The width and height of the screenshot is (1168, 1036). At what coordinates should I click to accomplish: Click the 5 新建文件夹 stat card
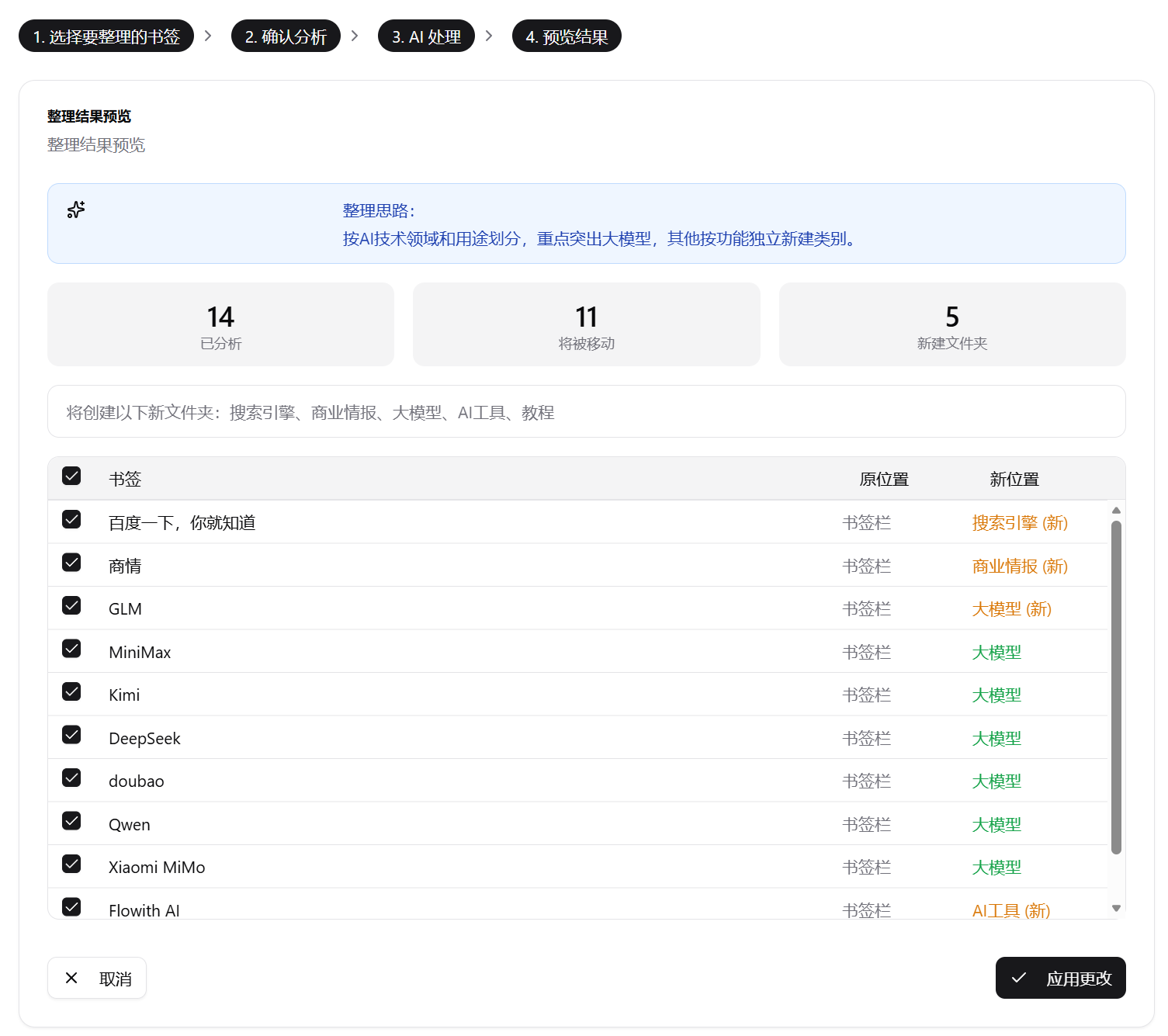click(952, 324)
